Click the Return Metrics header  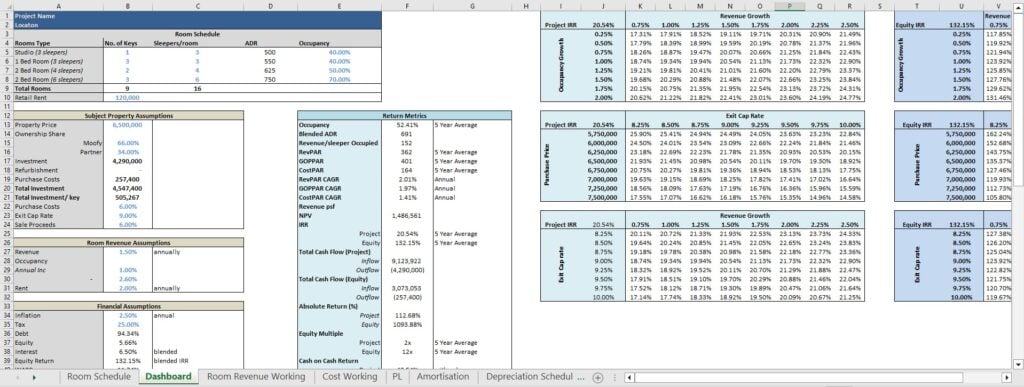[x=404, y=115]
